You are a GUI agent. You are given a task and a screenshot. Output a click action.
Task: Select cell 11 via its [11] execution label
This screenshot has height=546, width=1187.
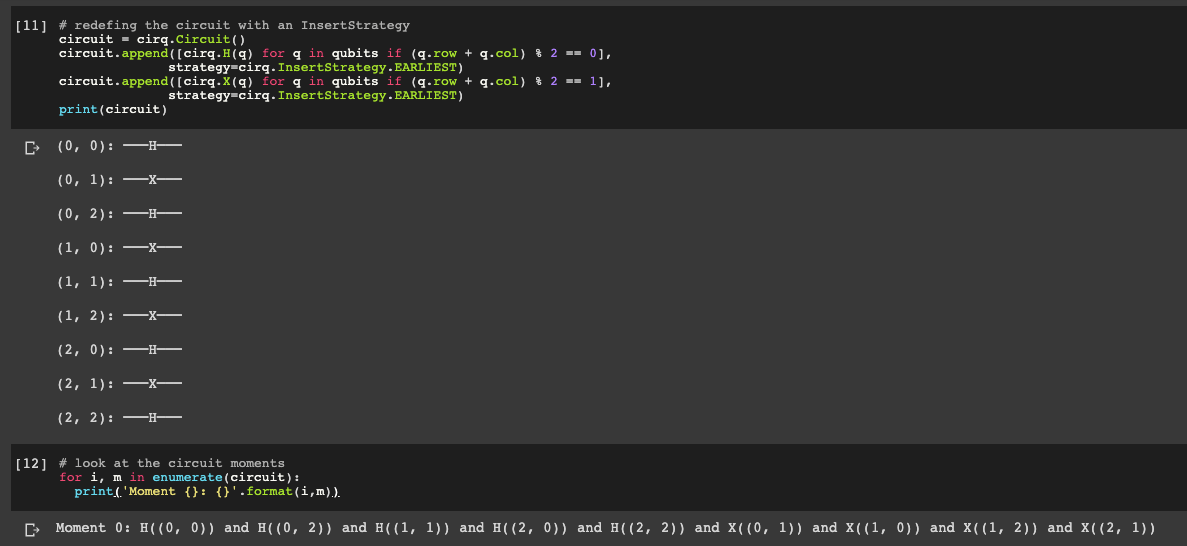point(31,26)
